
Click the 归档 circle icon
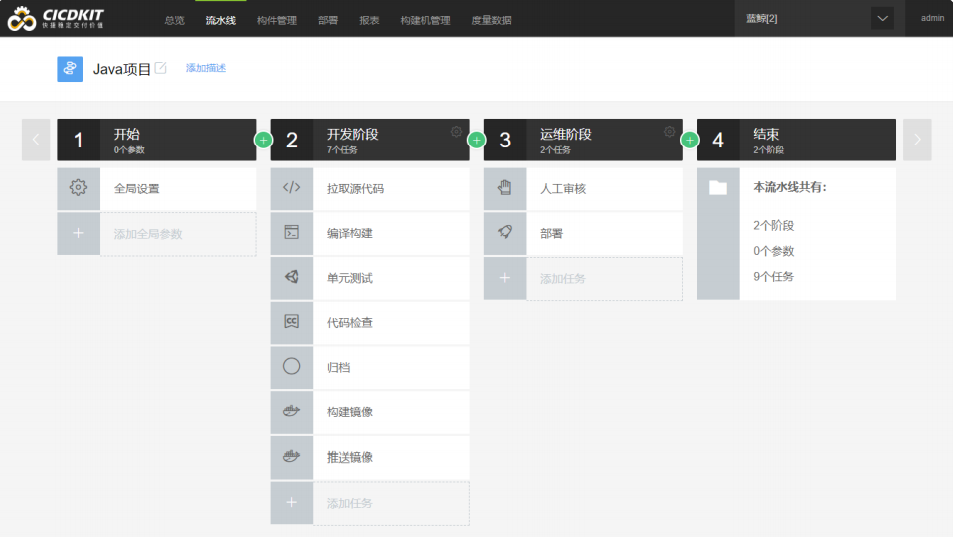[x=291, y=367]
